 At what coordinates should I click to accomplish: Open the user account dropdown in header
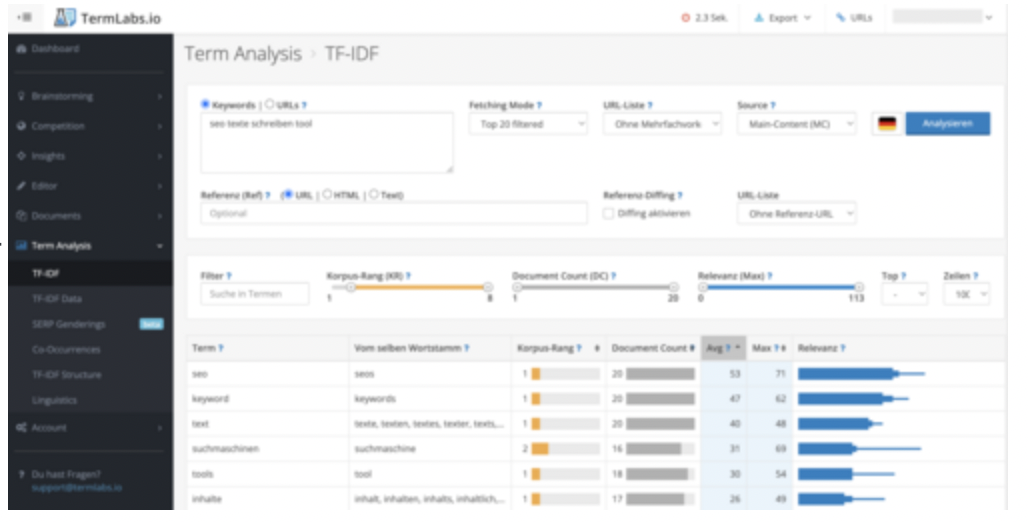[x=943, y=17]
